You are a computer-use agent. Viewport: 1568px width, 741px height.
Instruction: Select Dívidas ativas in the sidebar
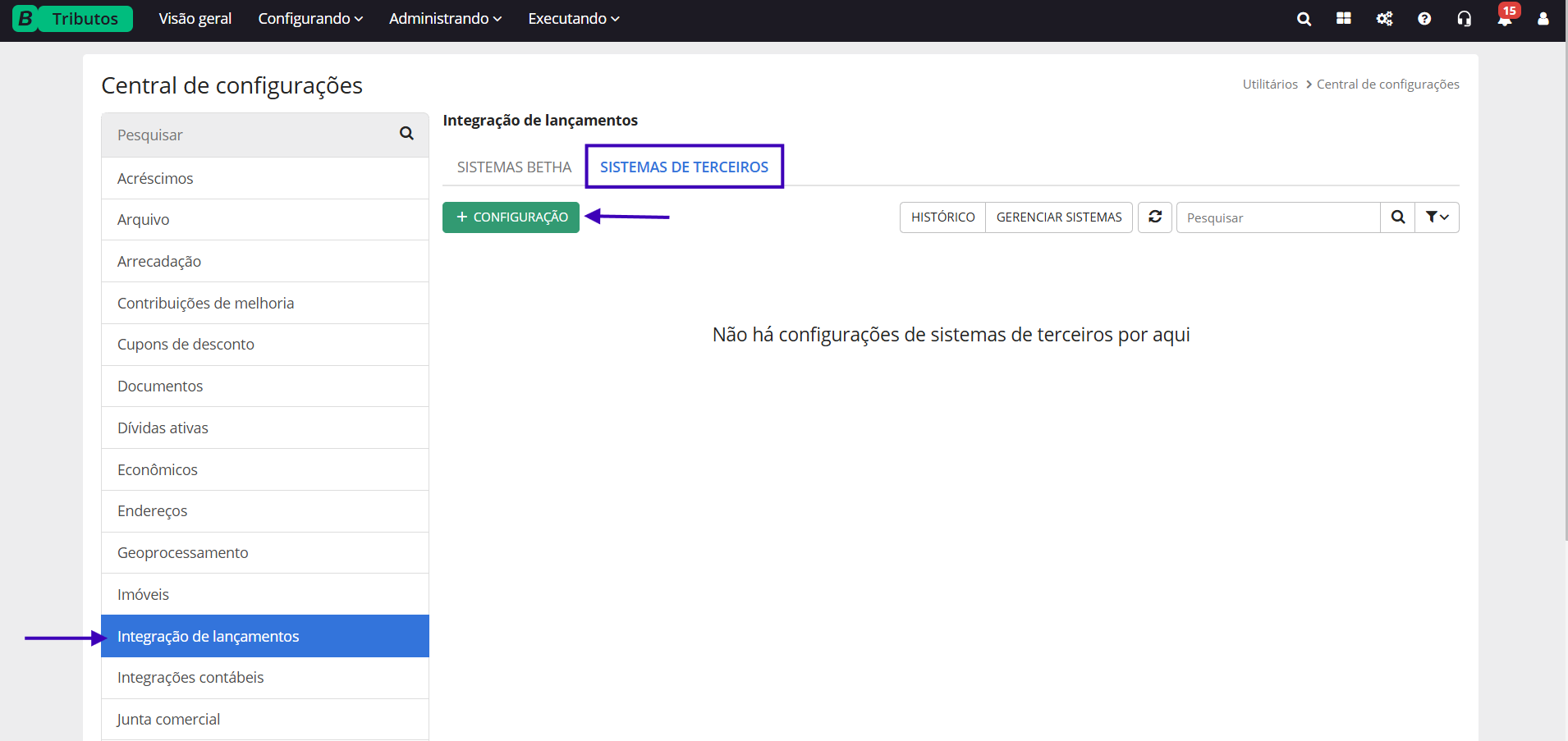[163, 428]
